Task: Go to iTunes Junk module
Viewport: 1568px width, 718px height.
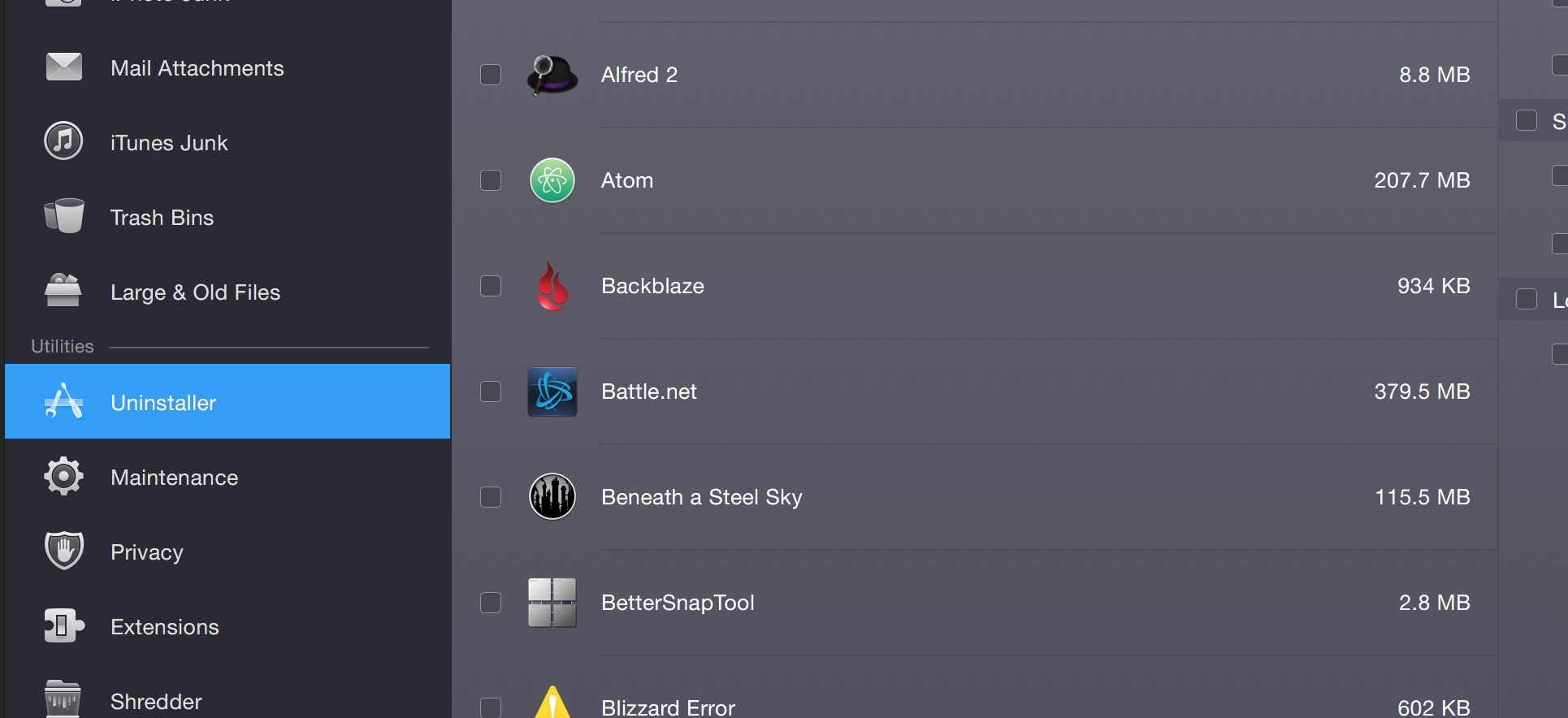Action: 169,143
